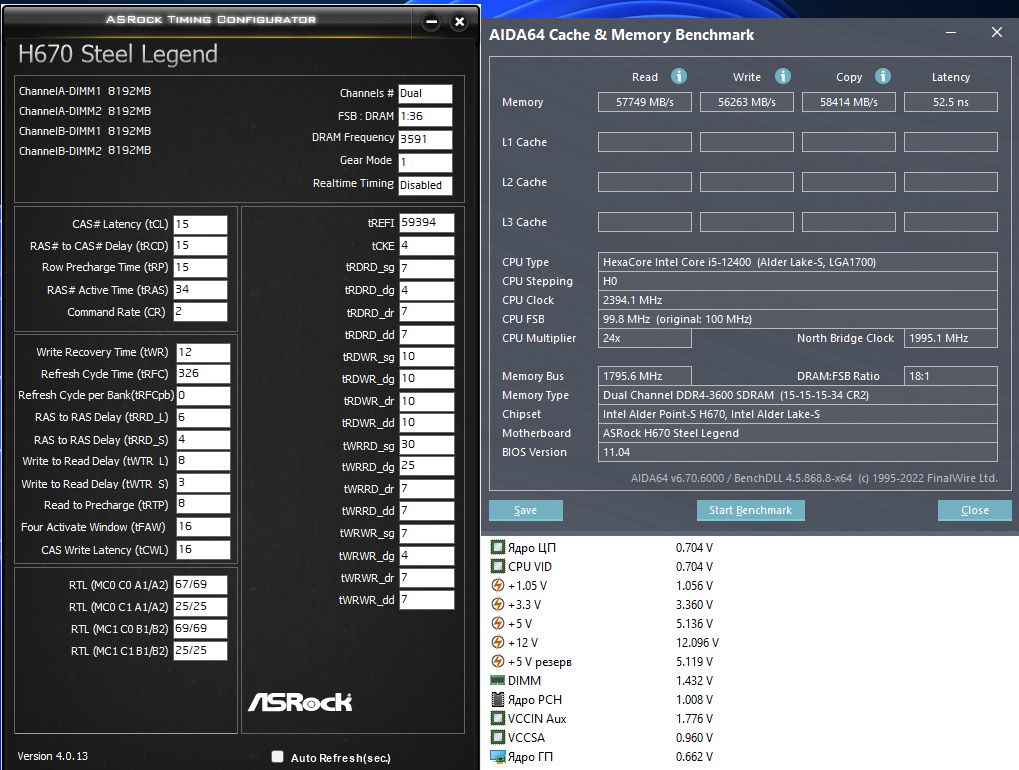The height and width of the screenshot is (770, 1019).
Task: Click the tCKE value field
Action: [x=426, y=246]
